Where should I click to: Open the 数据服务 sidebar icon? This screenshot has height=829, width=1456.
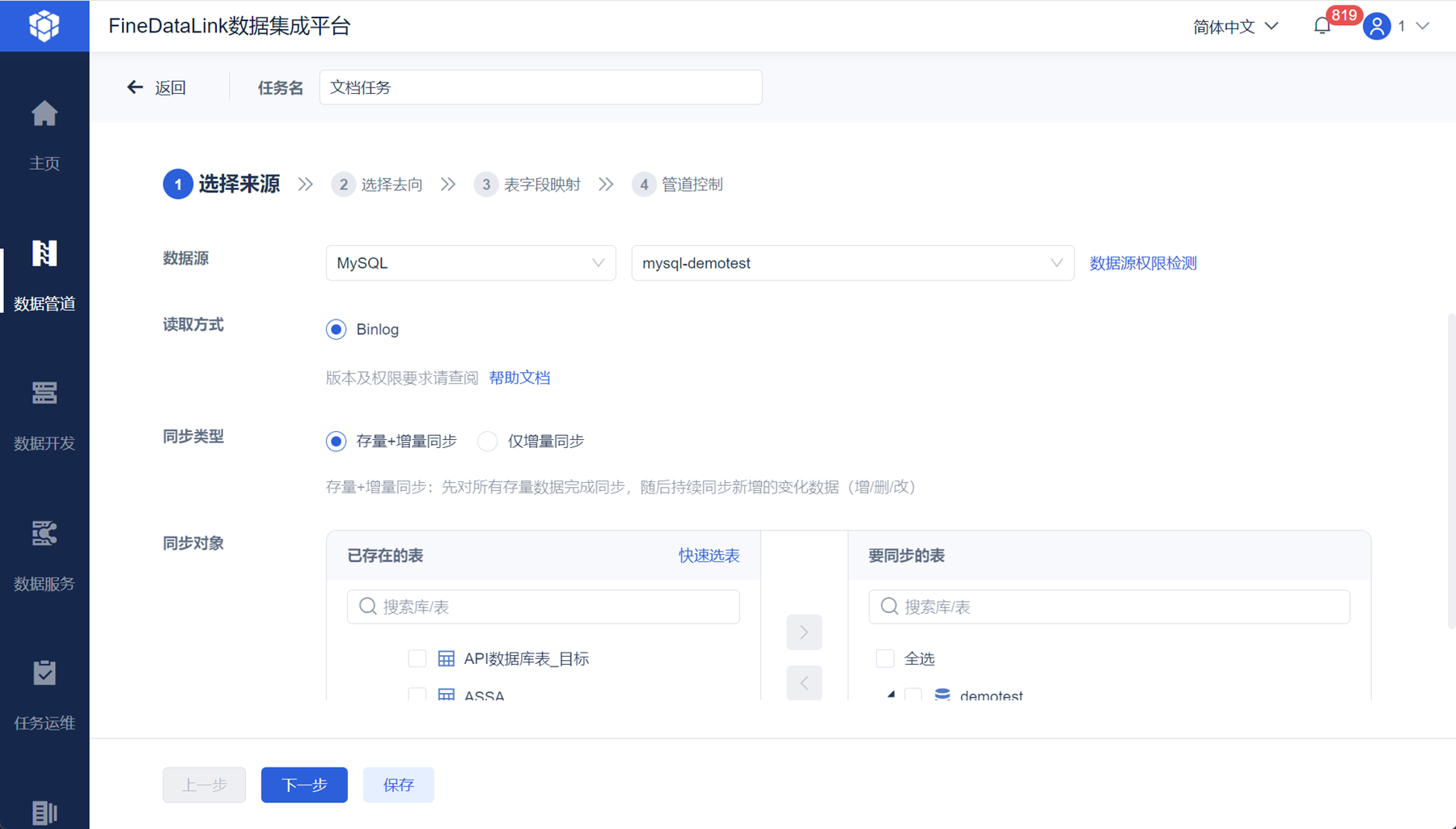click(x=44, y=533)
